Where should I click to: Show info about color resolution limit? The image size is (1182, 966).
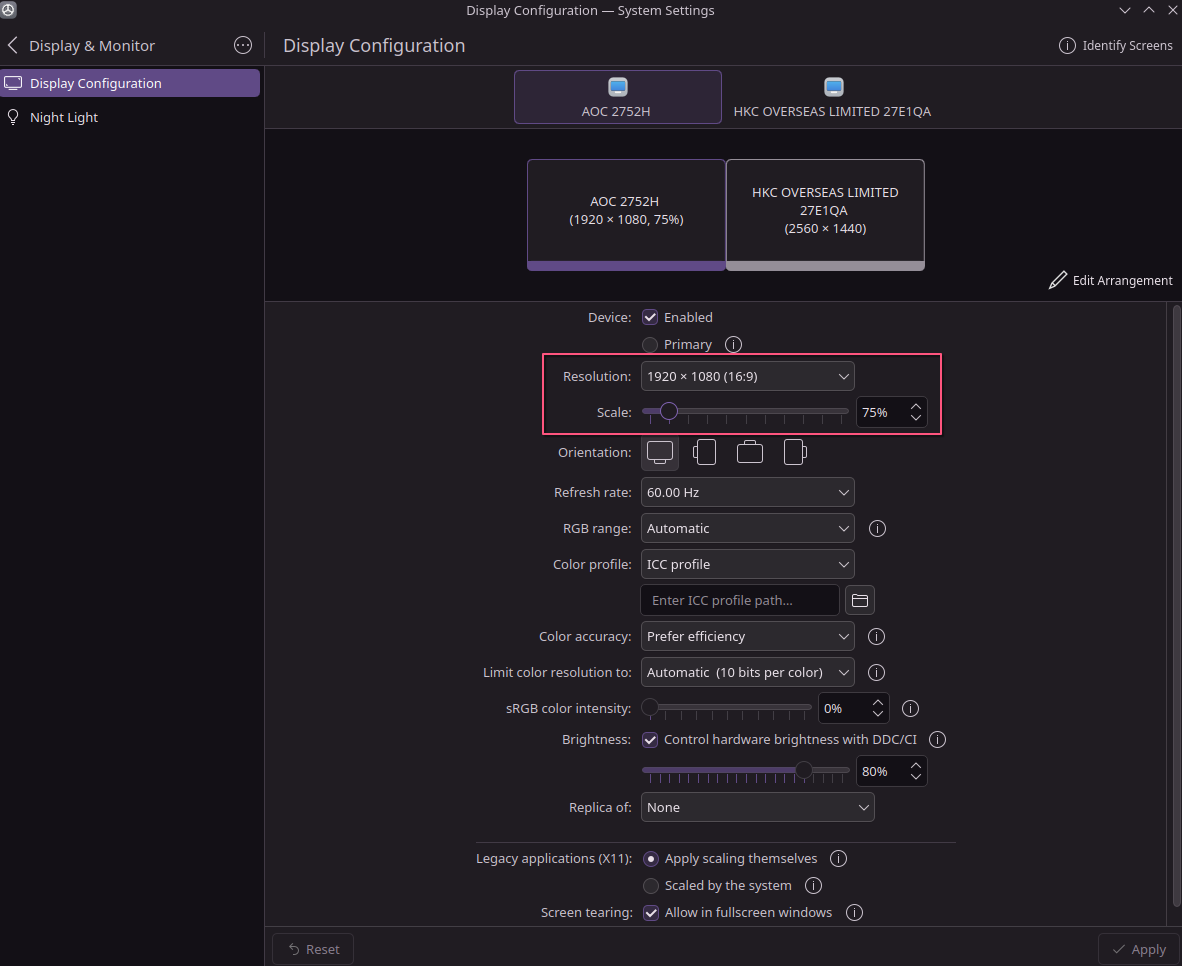pos(876,673)
